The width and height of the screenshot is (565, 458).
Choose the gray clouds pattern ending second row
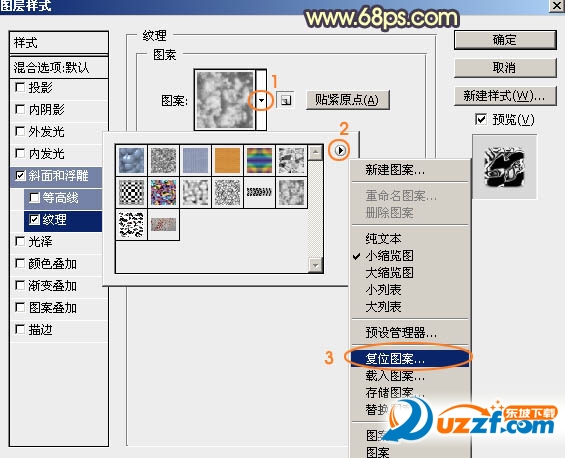click(291, 192)
